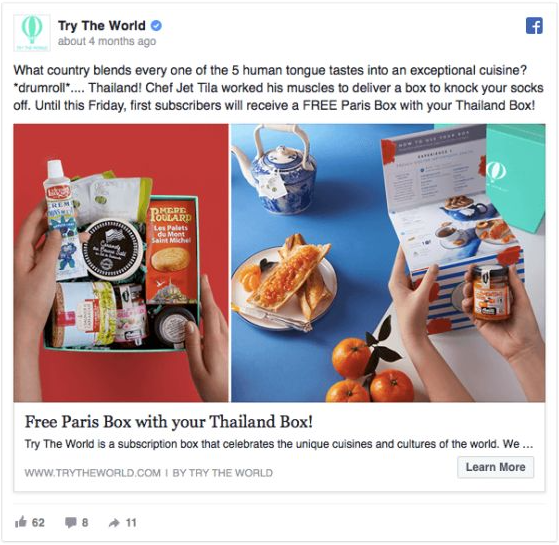Screen dimensions: 559x545
Task: Click the Try The World balloon profile picture
Action: point(32,33)
